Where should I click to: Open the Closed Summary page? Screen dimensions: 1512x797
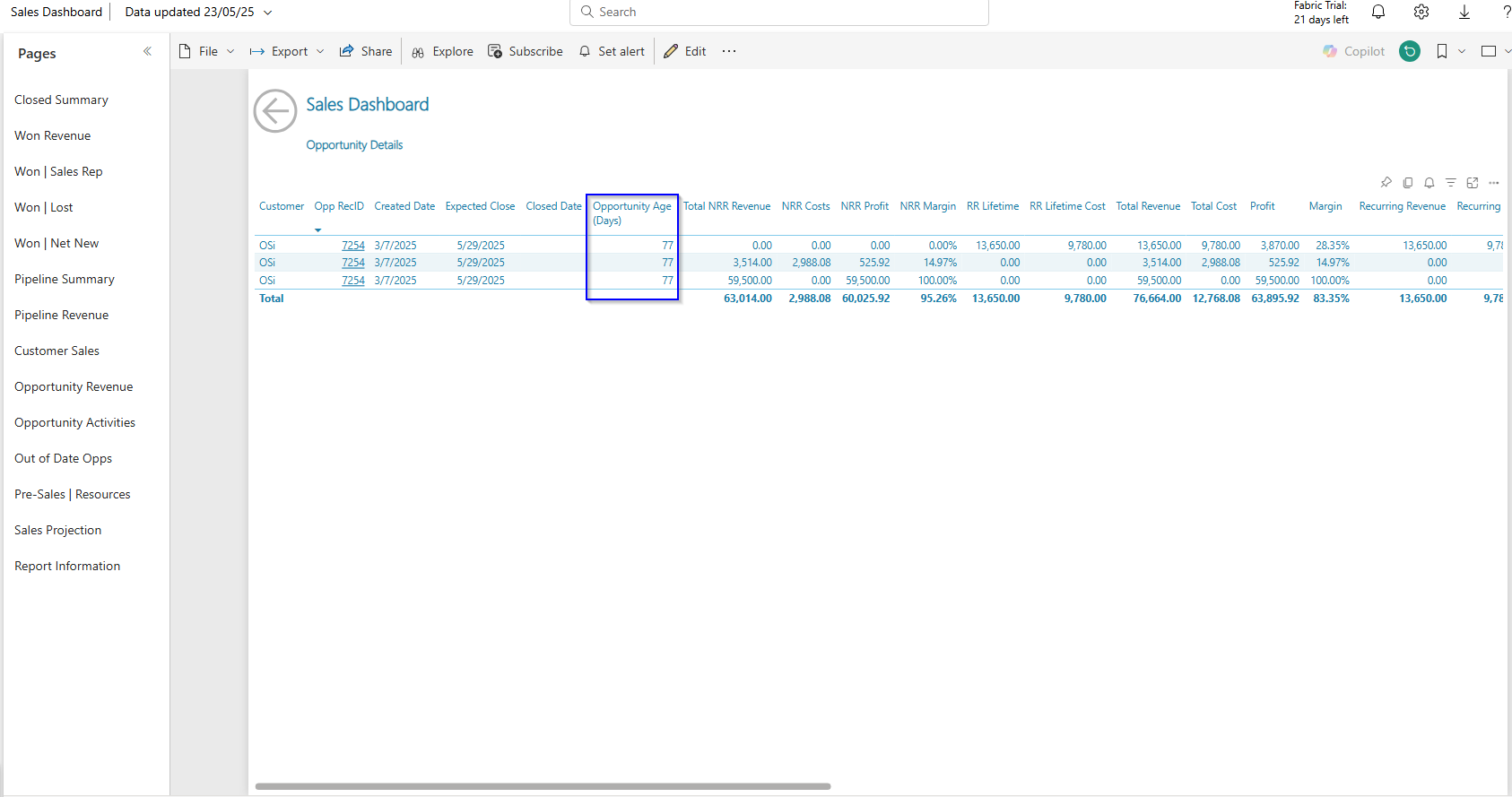pos(61,100)
